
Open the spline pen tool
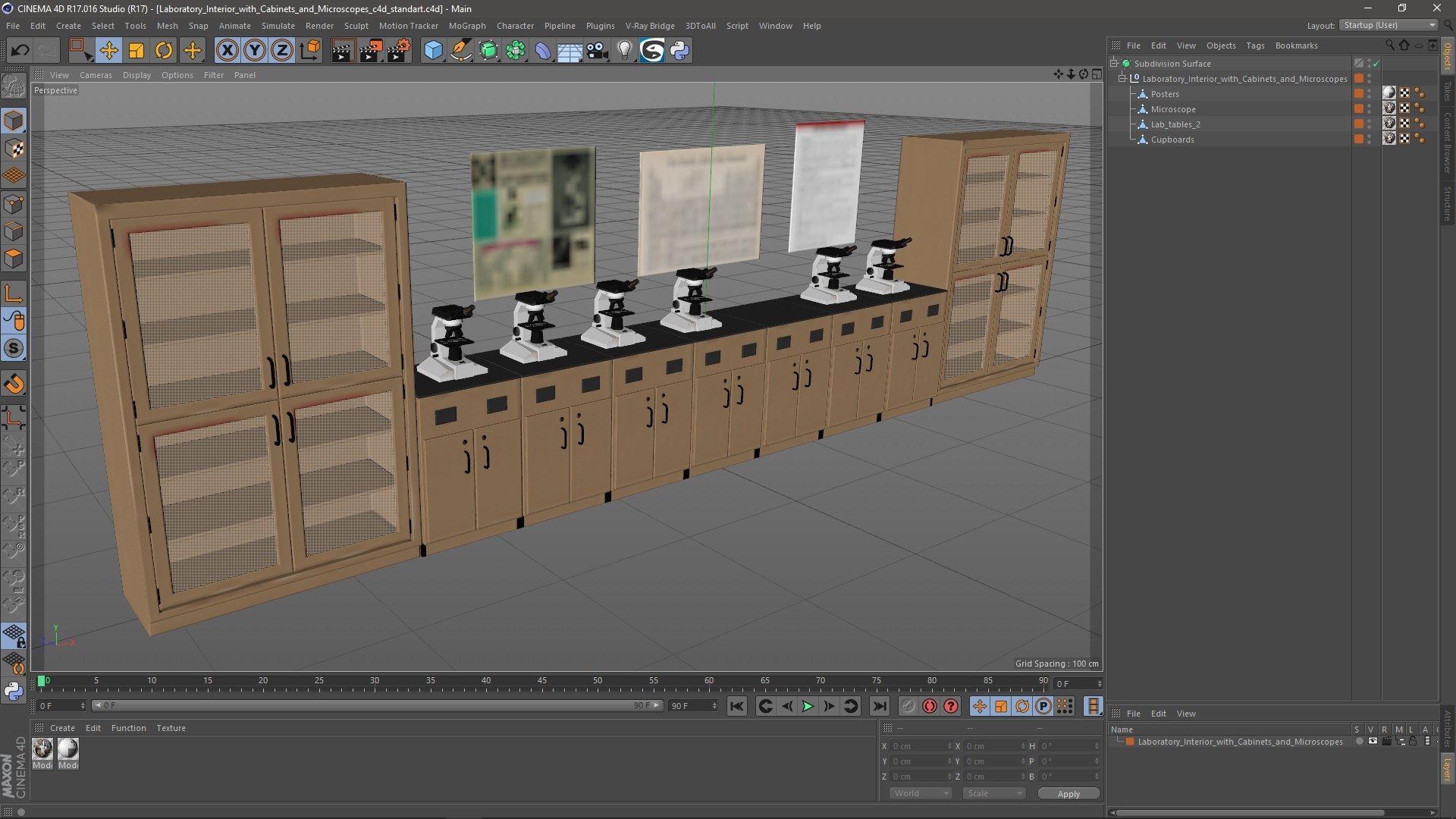coord(461,51)
